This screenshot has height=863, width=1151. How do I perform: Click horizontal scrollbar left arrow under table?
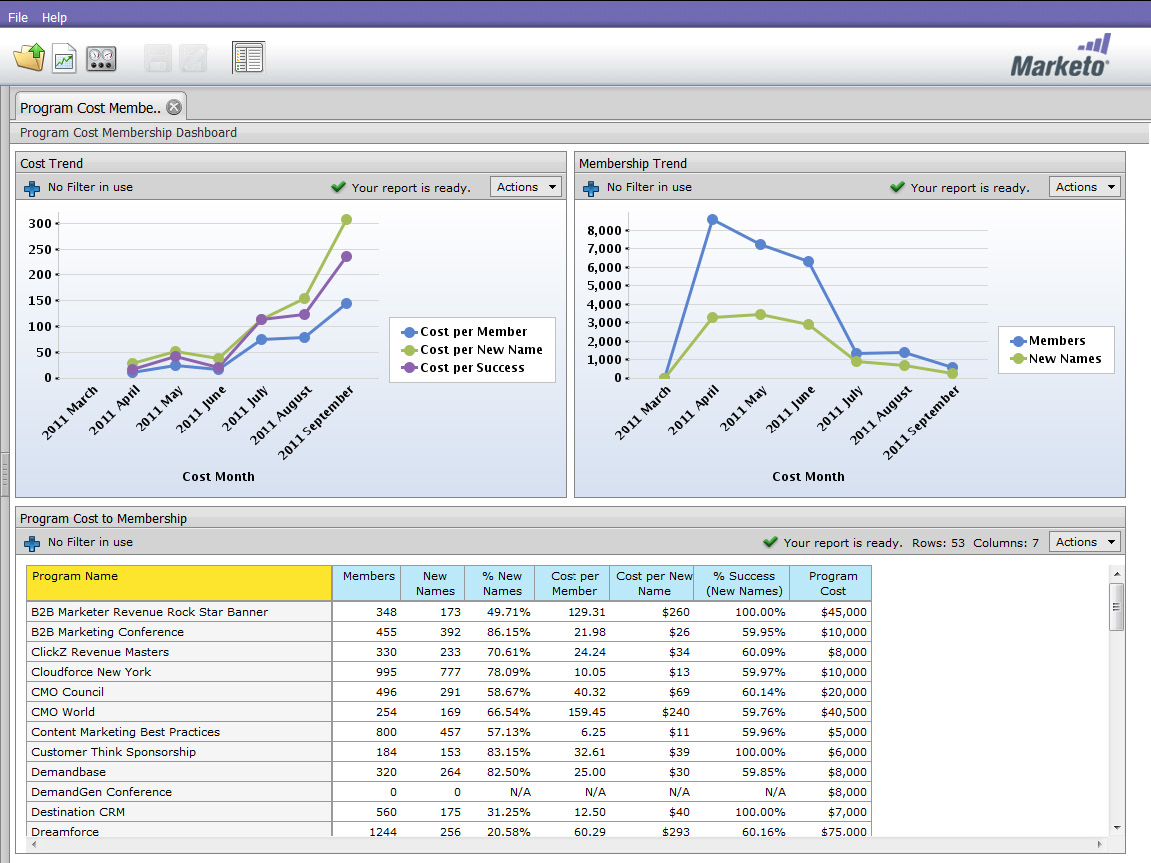pyautogui.click(x=34, y=845)
